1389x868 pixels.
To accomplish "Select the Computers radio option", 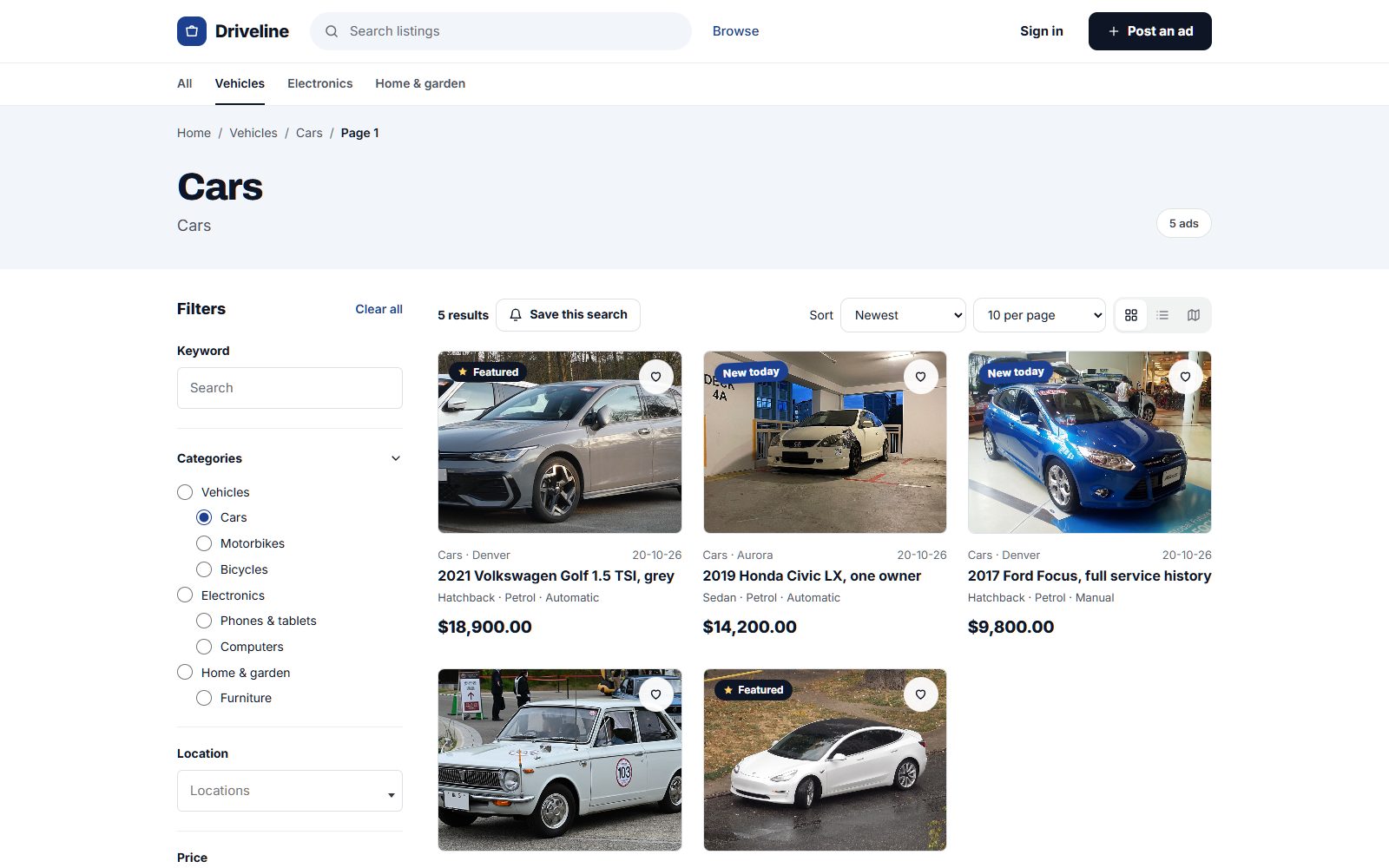I will click(x=204, y=647).
